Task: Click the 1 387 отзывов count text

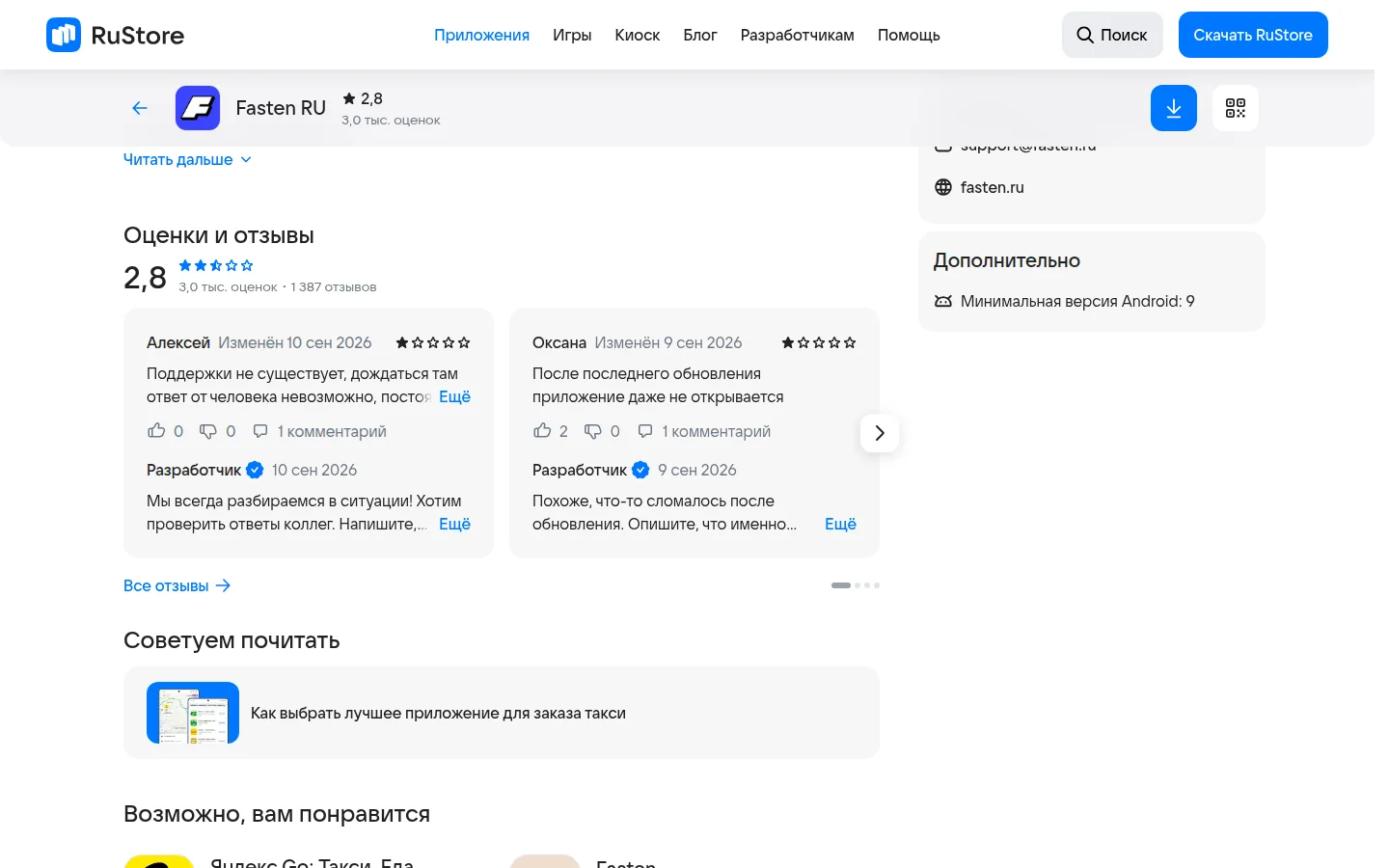Action: coord(334,287)
